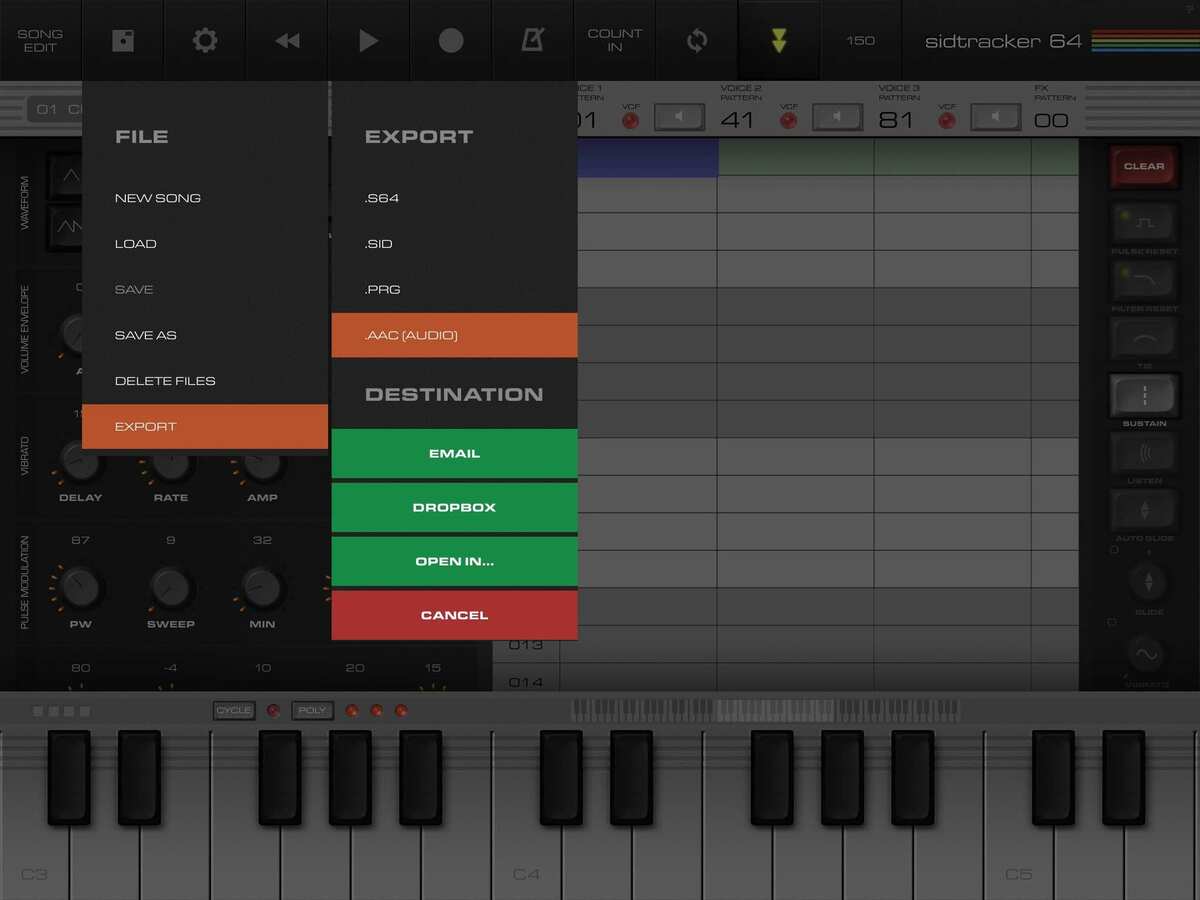Viewport: 1200px width, 900px height.
Task: Toggle the Listen button
Action: 1145,453
